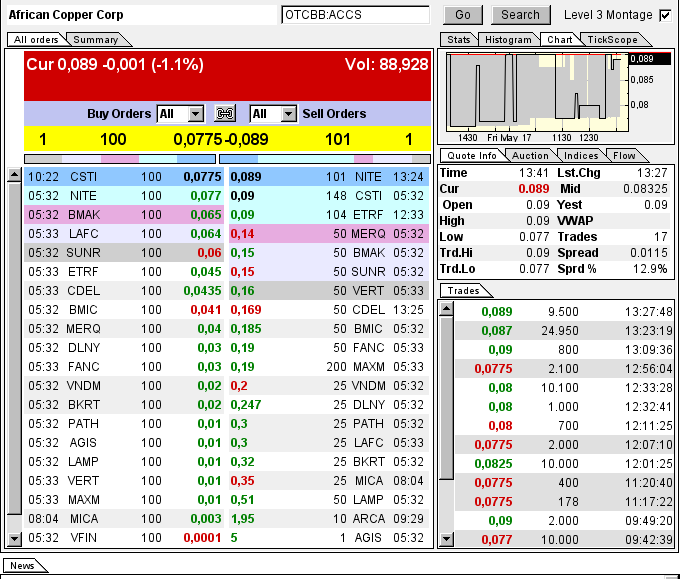Click the buy-side depth color bar
This screenshot has width=680, height=579.
[x=119, y=158]
